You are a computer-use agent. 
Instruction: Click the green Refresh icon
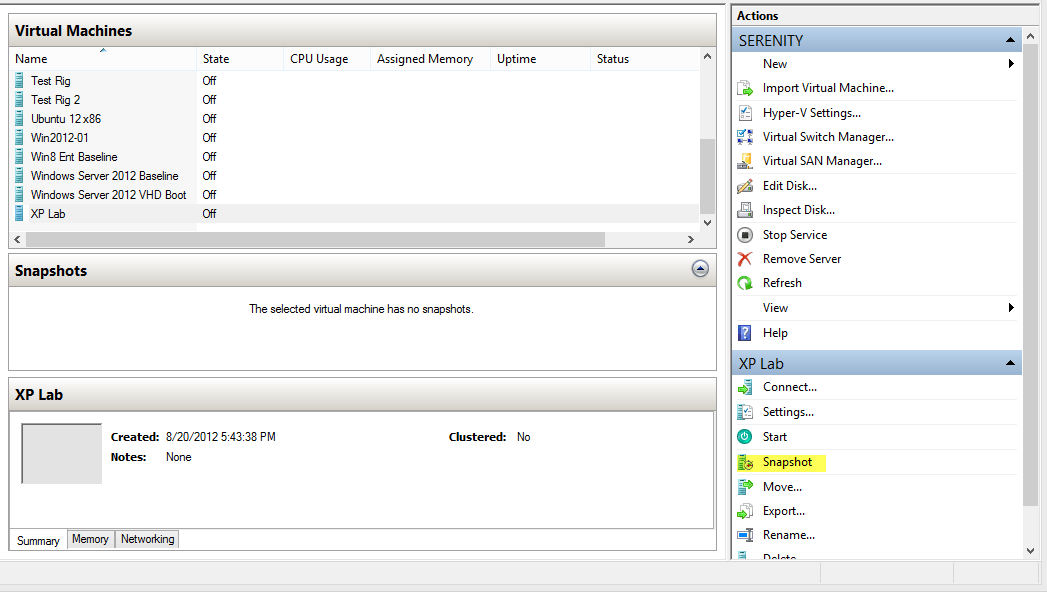pyautogui.click(x=745, y=283)
